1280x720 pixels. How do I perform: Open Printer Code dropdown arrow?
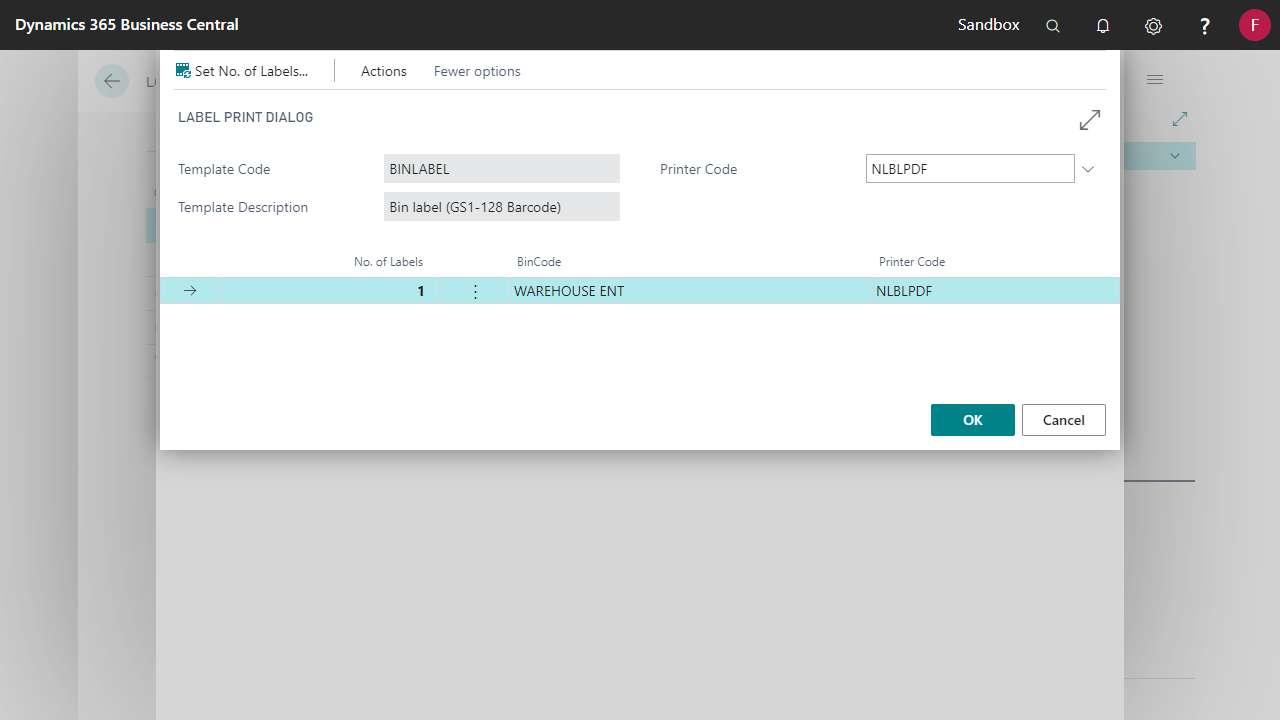coord(1088,169)
